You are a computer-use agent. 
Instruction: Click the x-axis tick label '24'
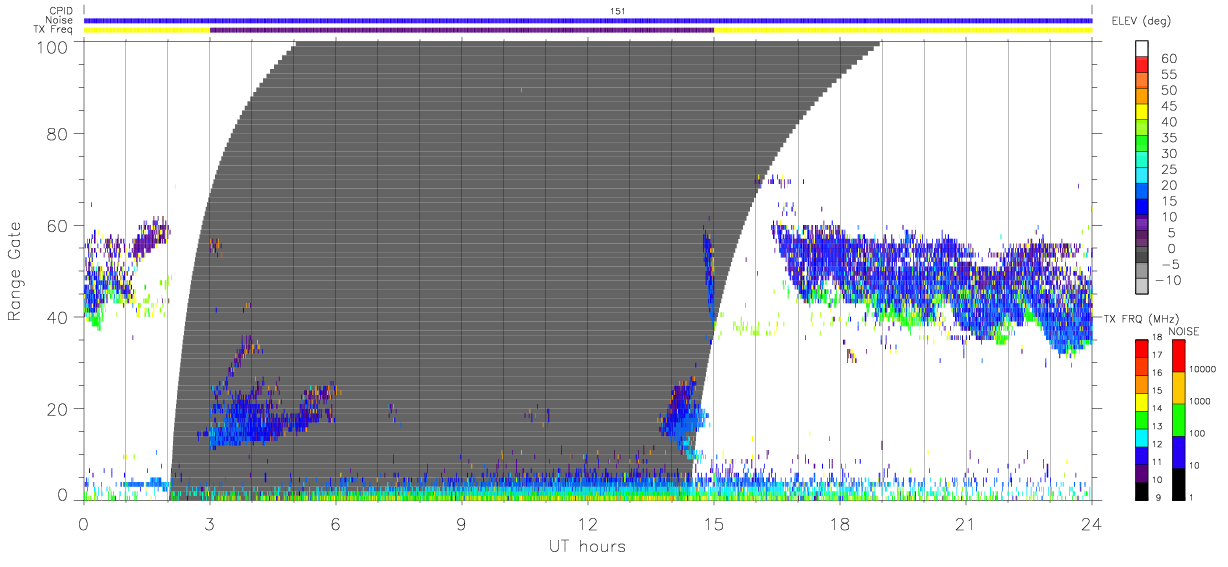[x=1091, y=523]
